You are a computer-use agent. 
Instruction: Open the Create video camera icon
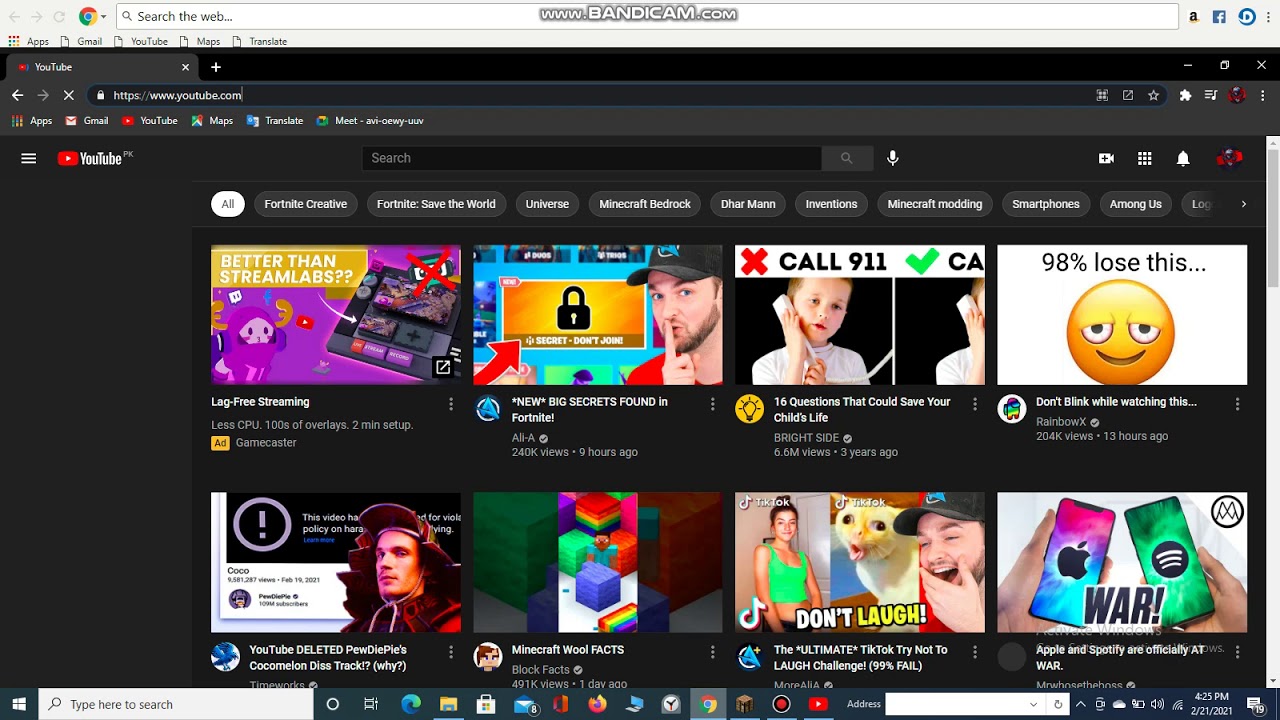click(1106, 158)
